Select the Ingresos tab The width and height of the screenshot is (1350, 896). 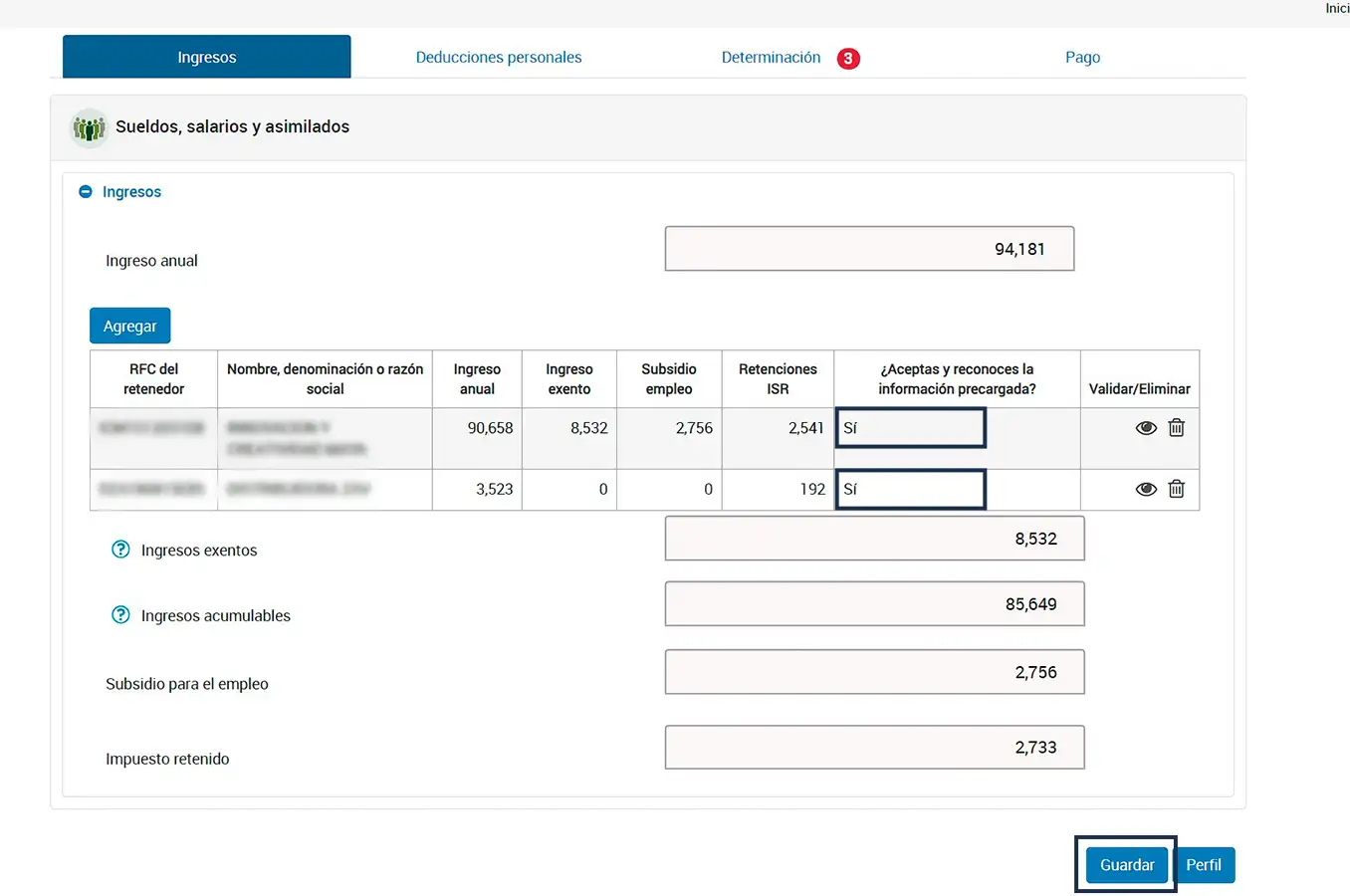pos(206,58)
